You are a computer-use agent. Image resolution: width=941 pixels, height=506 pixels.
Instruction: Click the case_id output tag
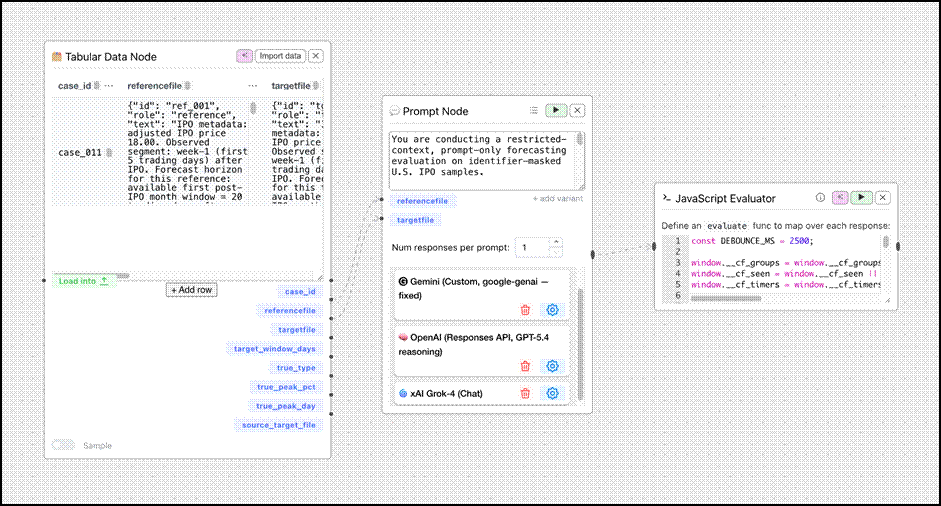pyautogui.click(x=300, y=292)
